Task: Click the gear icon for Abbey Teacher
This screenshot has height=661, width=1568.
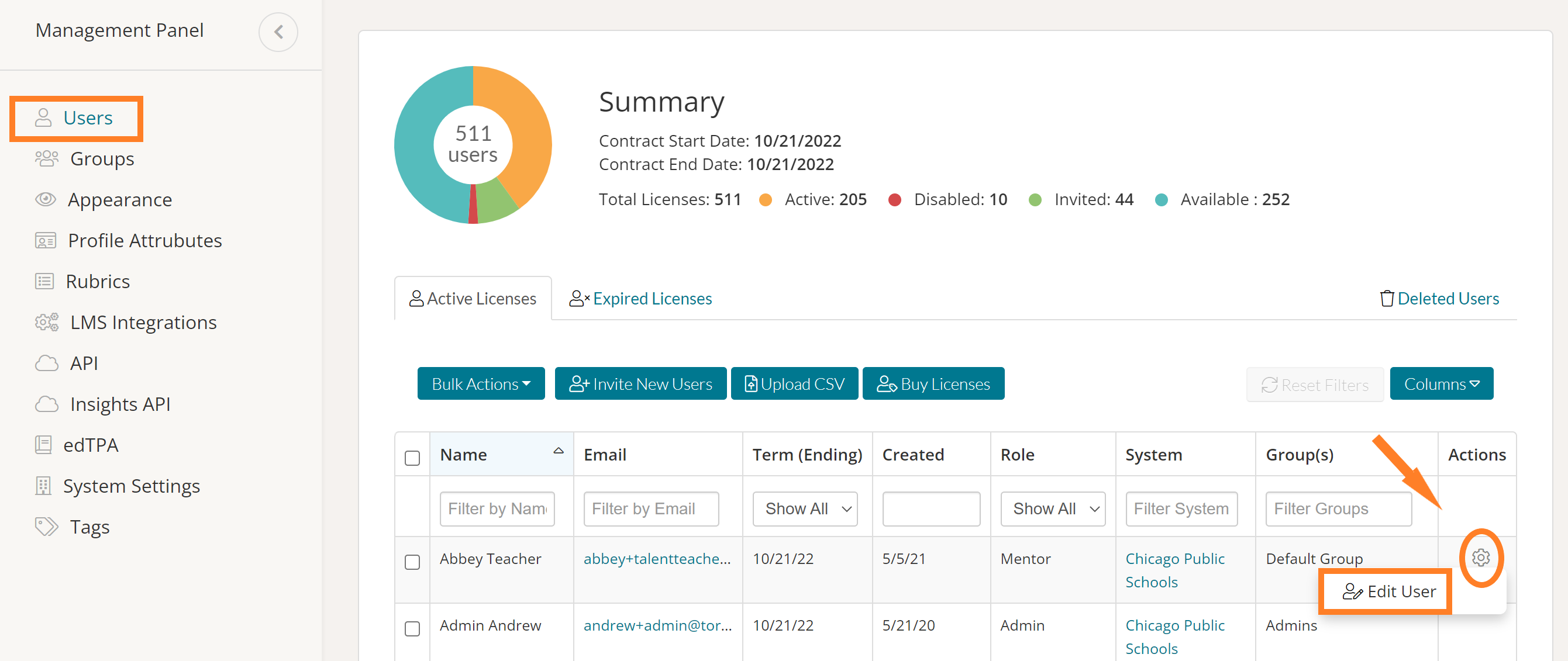Action: [x=1481, y=557]
